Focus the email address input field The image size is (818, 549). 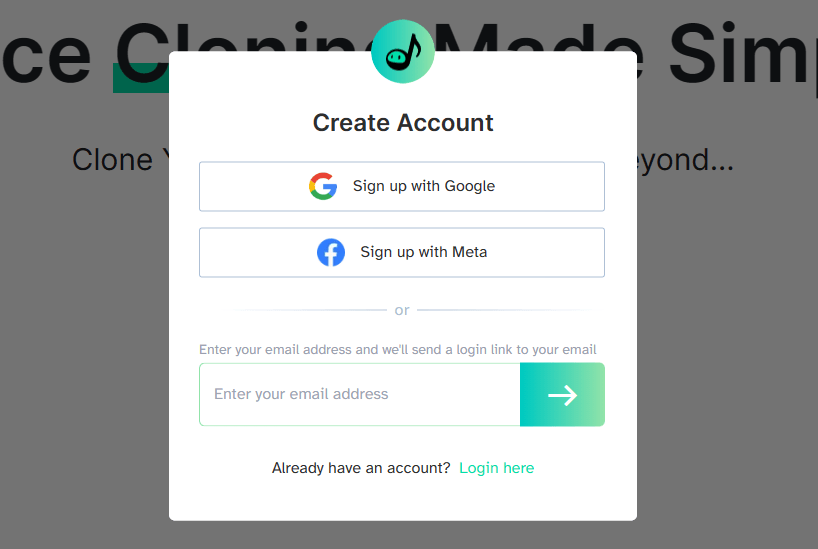pyautogui.click(x=360, y=395)
